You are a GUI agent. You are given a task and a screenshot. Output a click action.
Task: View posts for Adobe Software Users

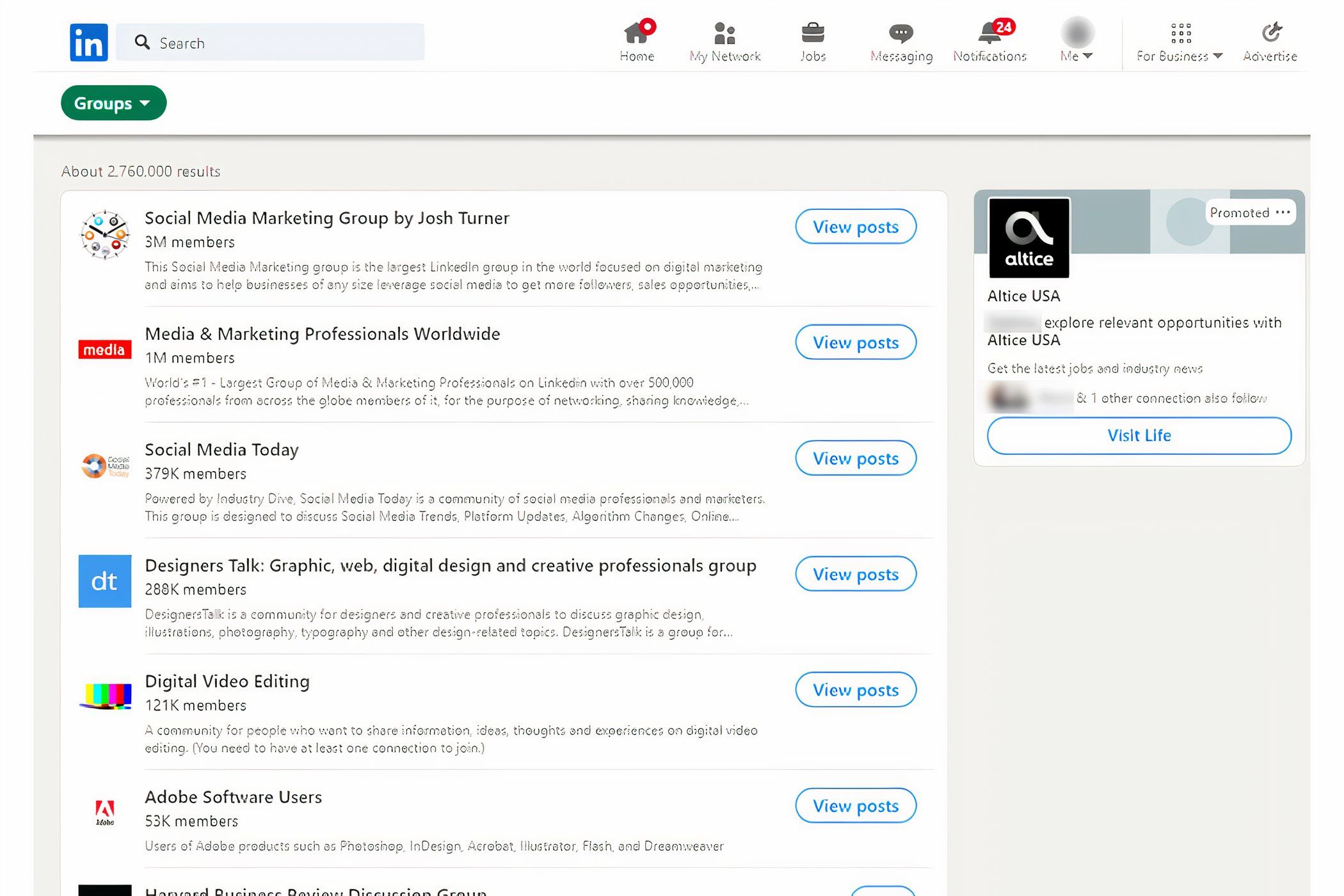[856, 806]
